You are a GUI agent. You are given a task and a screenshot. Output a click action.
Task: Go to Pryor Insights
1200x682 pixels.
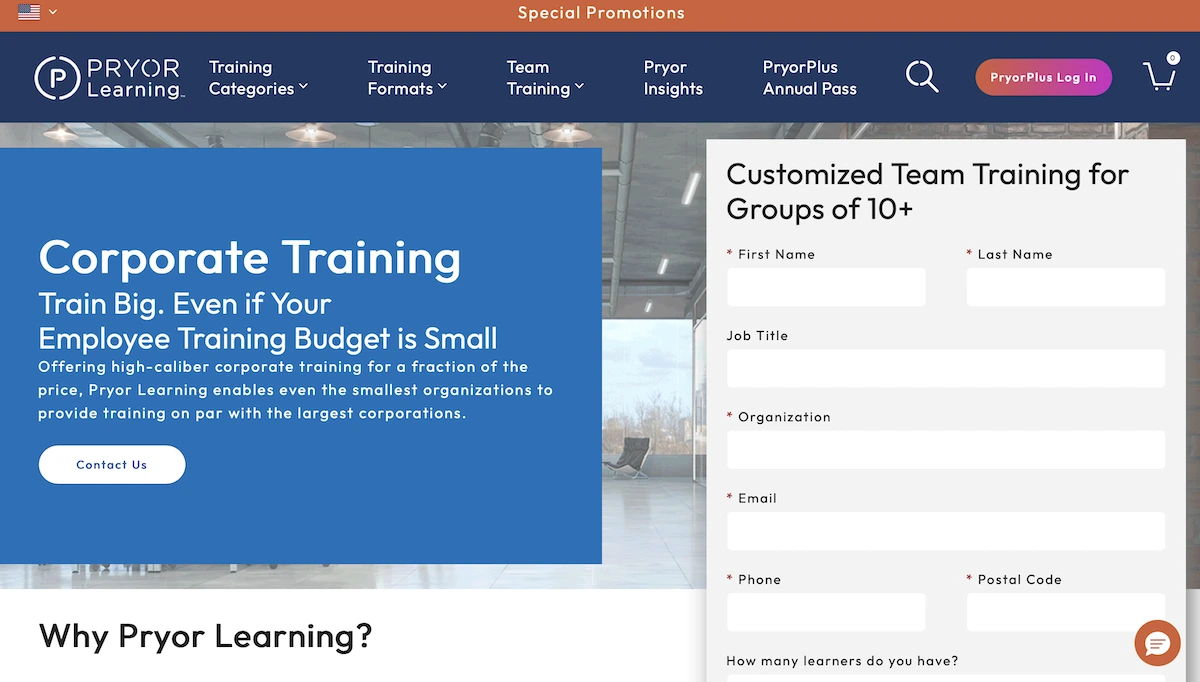[x=673, y=78]
